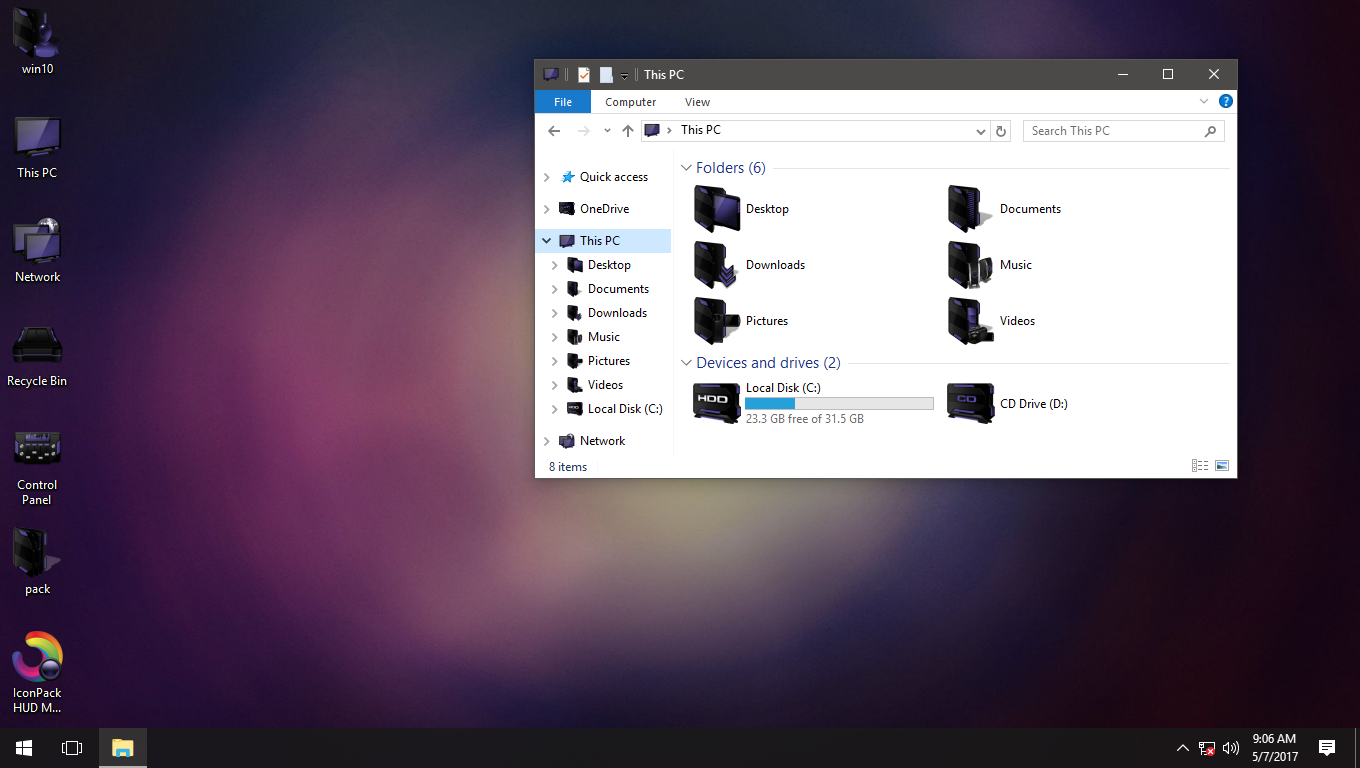Refresh This PC with the refresh icon

1000,130
